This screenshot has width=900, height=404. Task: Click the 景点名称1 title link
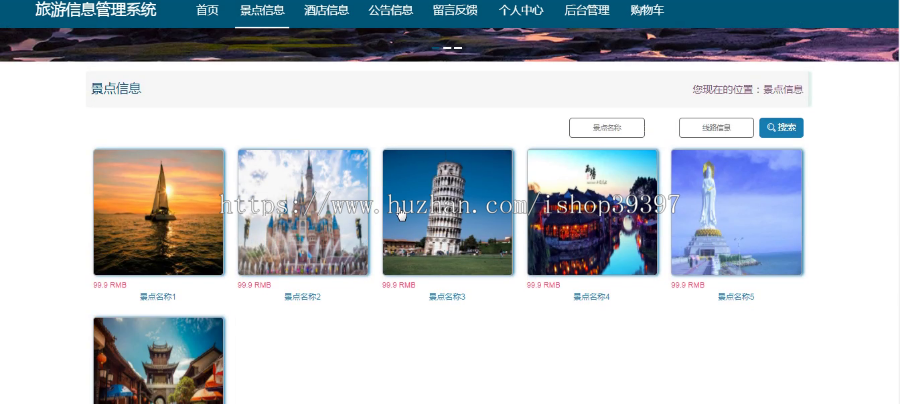158,297
